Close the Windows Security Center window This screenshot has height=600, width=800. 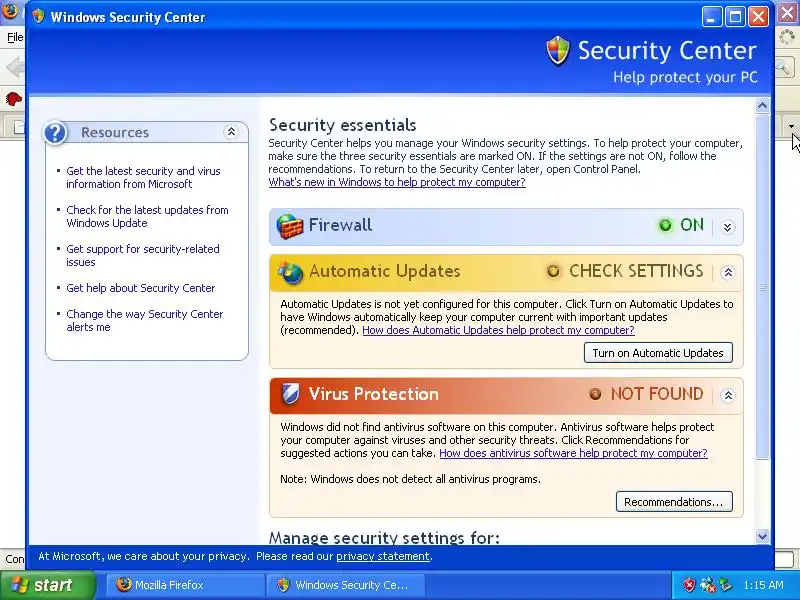(x=759, y=17)
